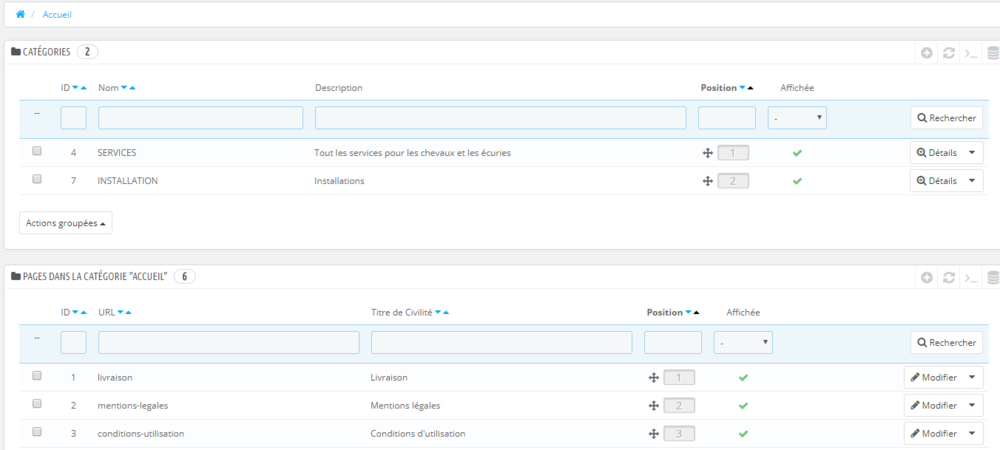Sort pages by Titre de Civilité descending
This screenshot has width=1000, height=450.
pyautogui.click(x=438, y=312)
